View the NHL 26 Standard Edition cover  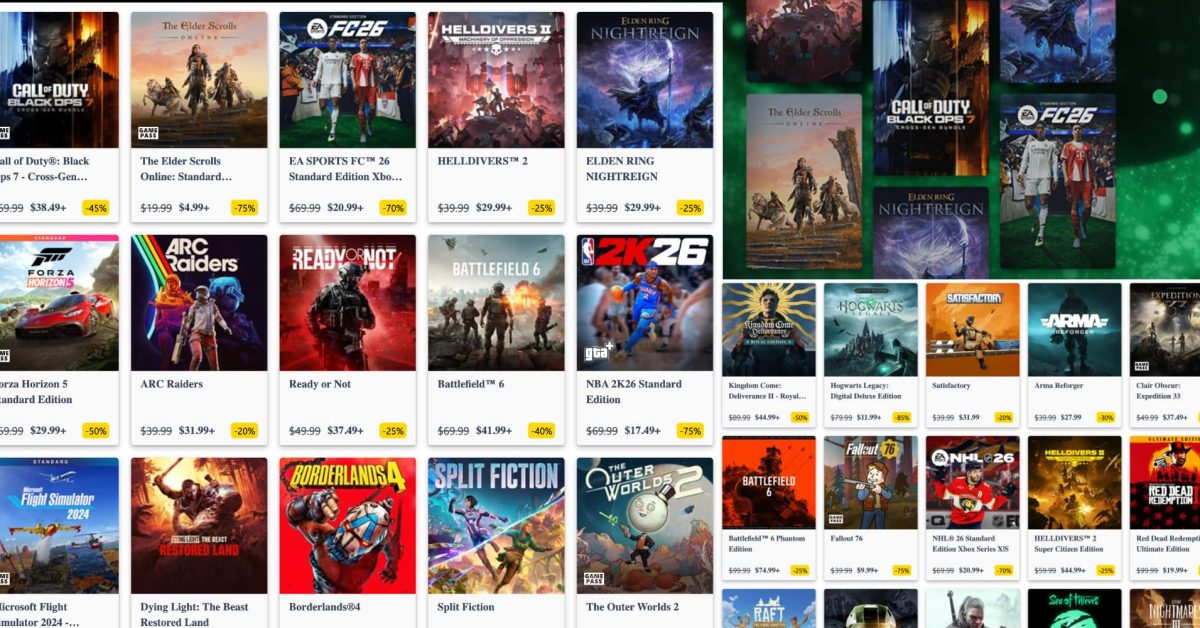tap(973, 483)
